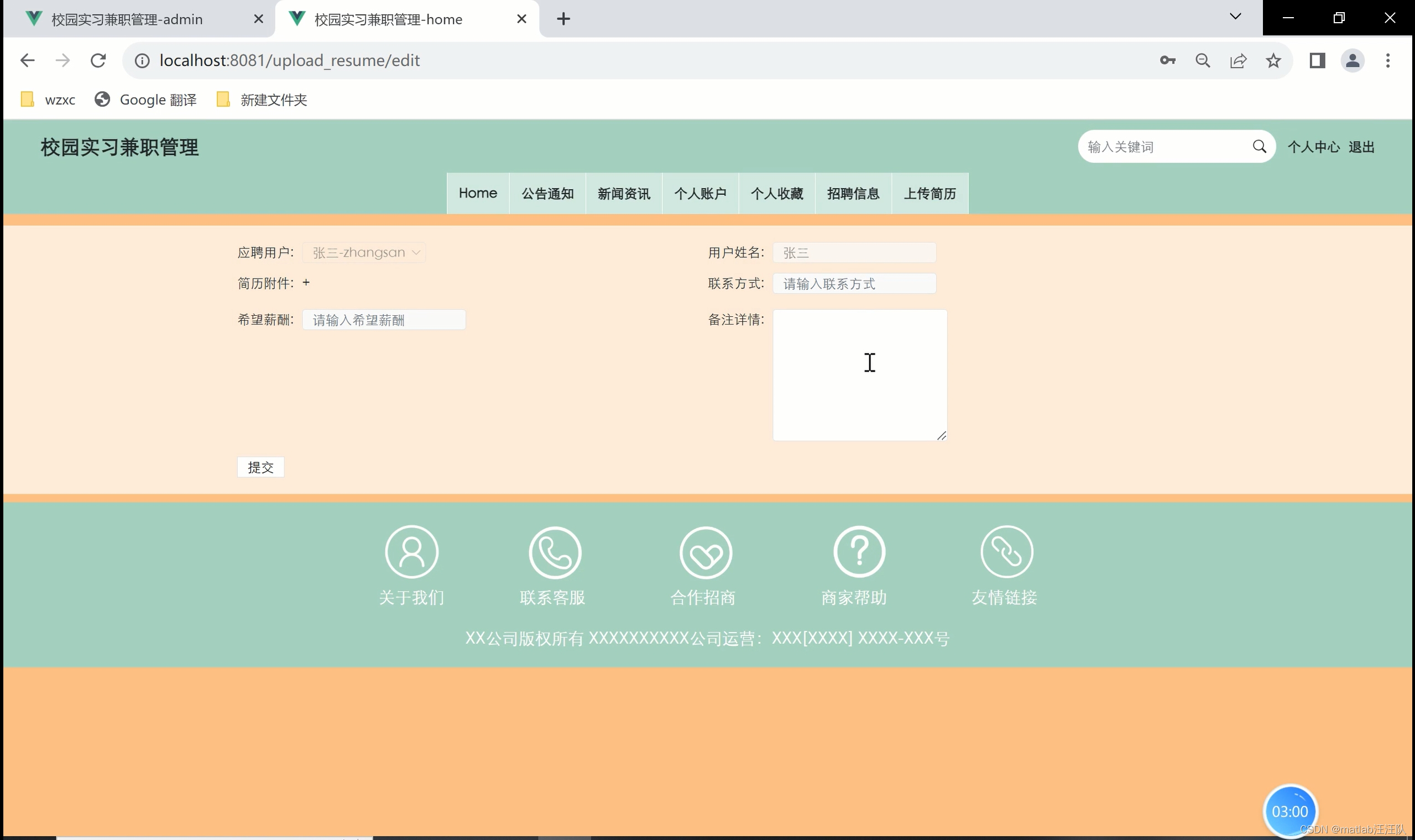Expand the 应聘用户 dropdown

(364, 253)
